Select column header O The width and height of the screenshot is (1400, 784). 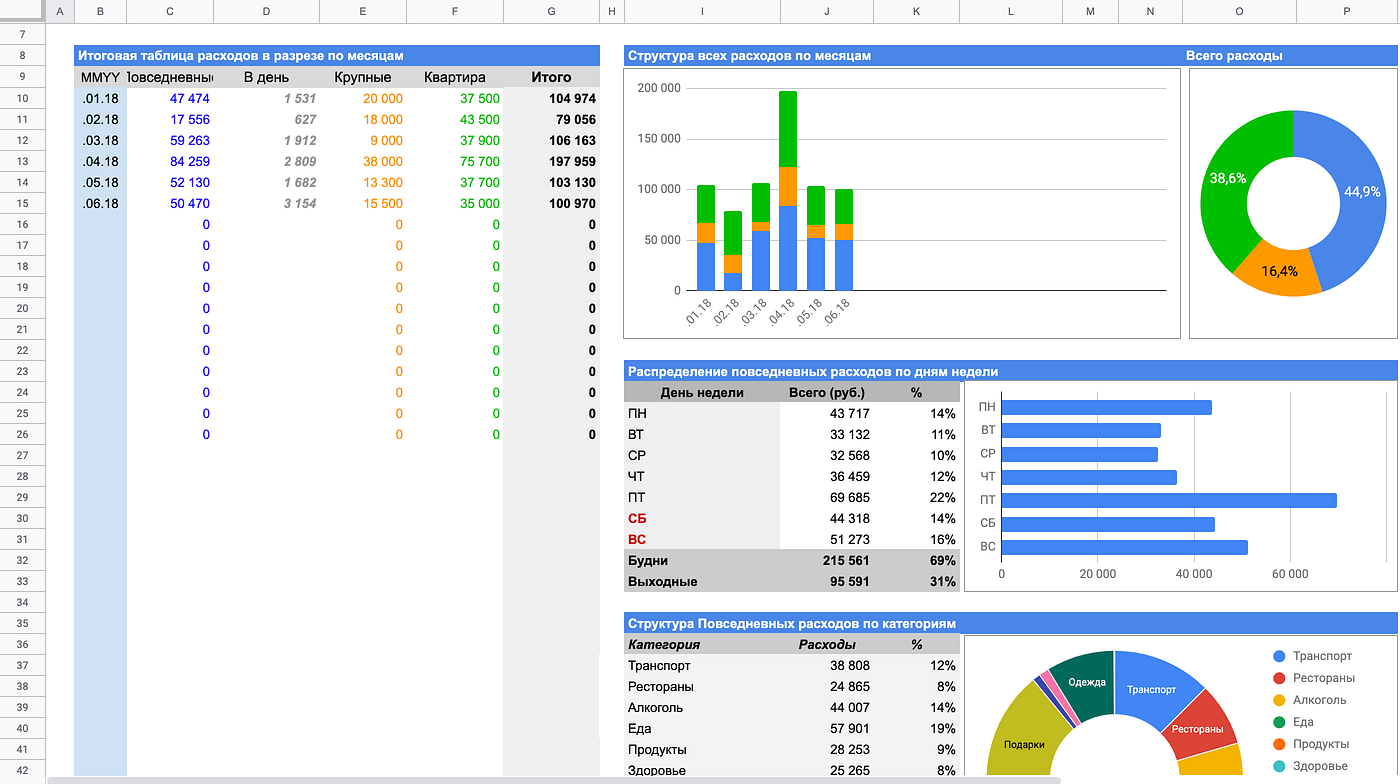[x=1240, y=11]
